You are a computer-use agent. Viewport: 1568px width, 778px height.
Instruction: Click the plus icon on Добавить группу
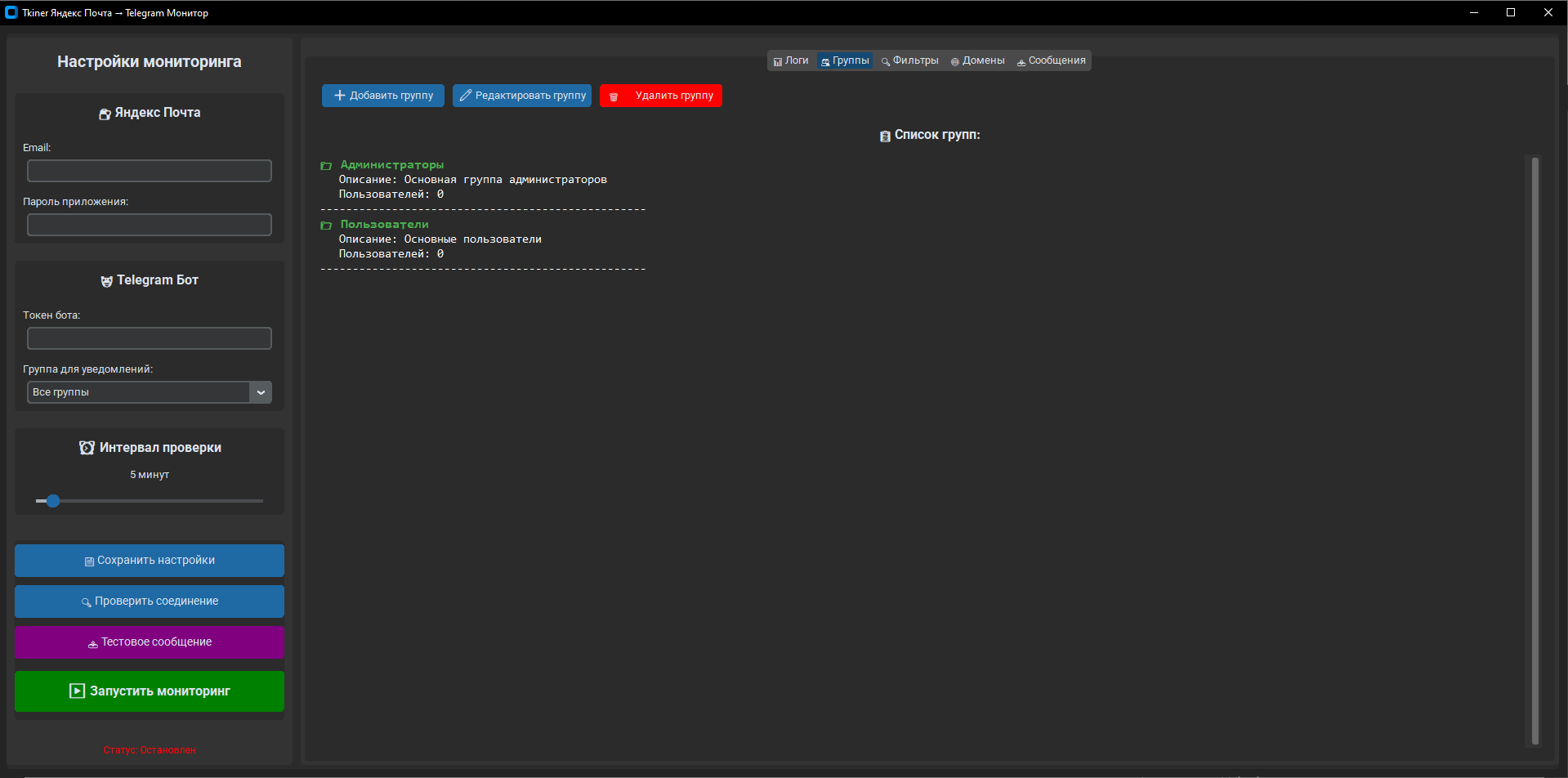coord(340,96)
